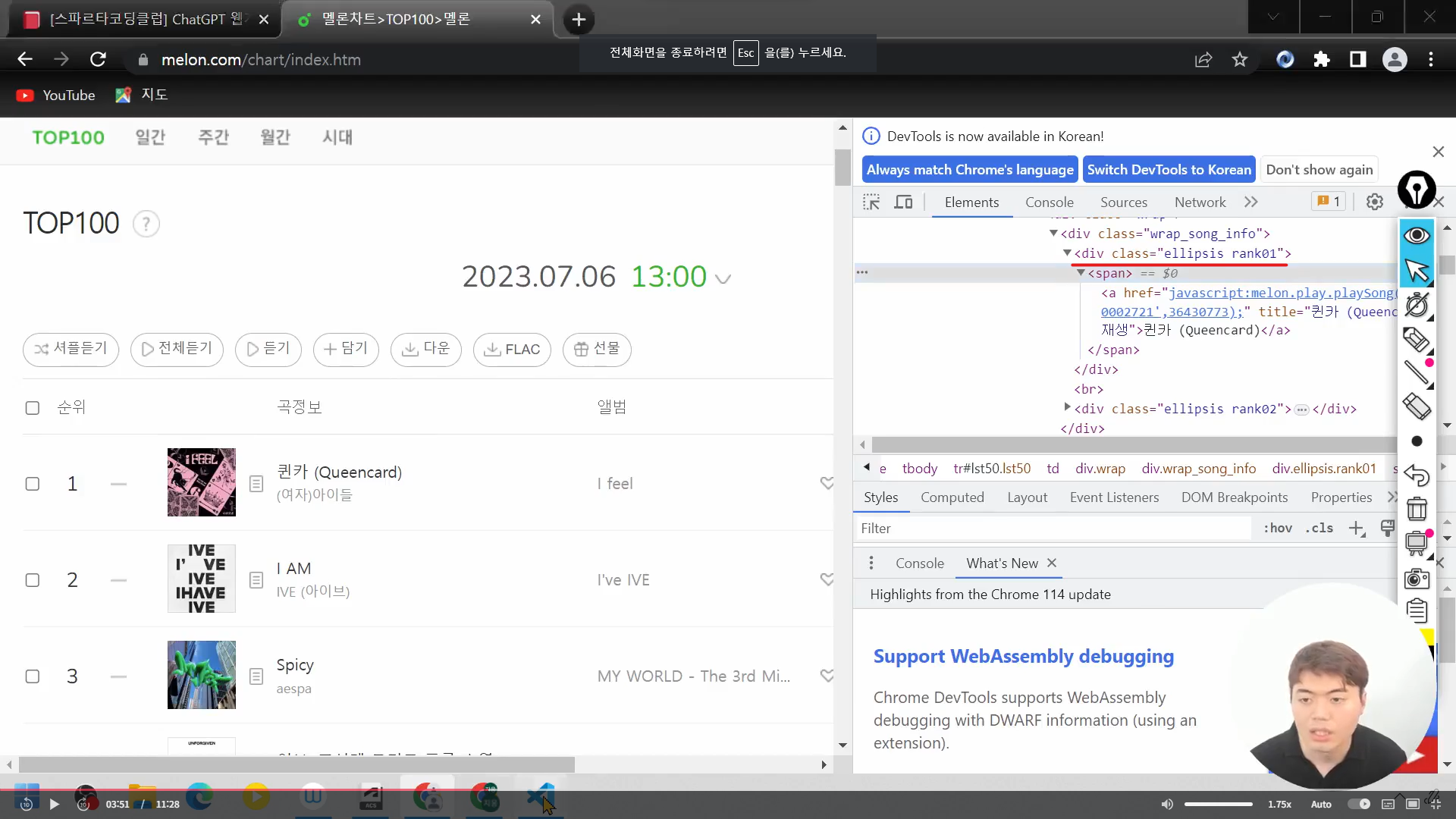Bookmark this page with the star icon

pos(1240,59)
